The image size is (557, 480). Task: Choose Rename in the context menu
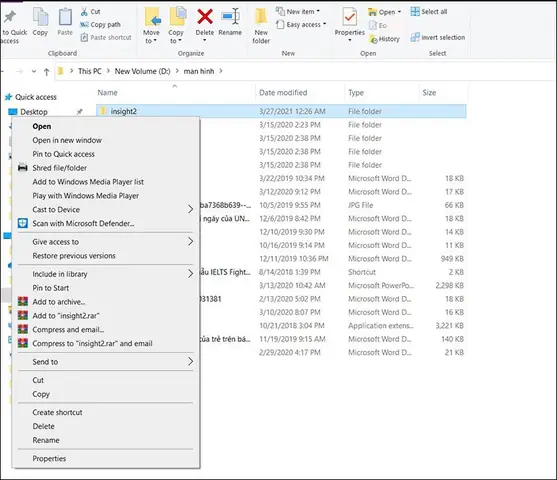click(46, 440)
